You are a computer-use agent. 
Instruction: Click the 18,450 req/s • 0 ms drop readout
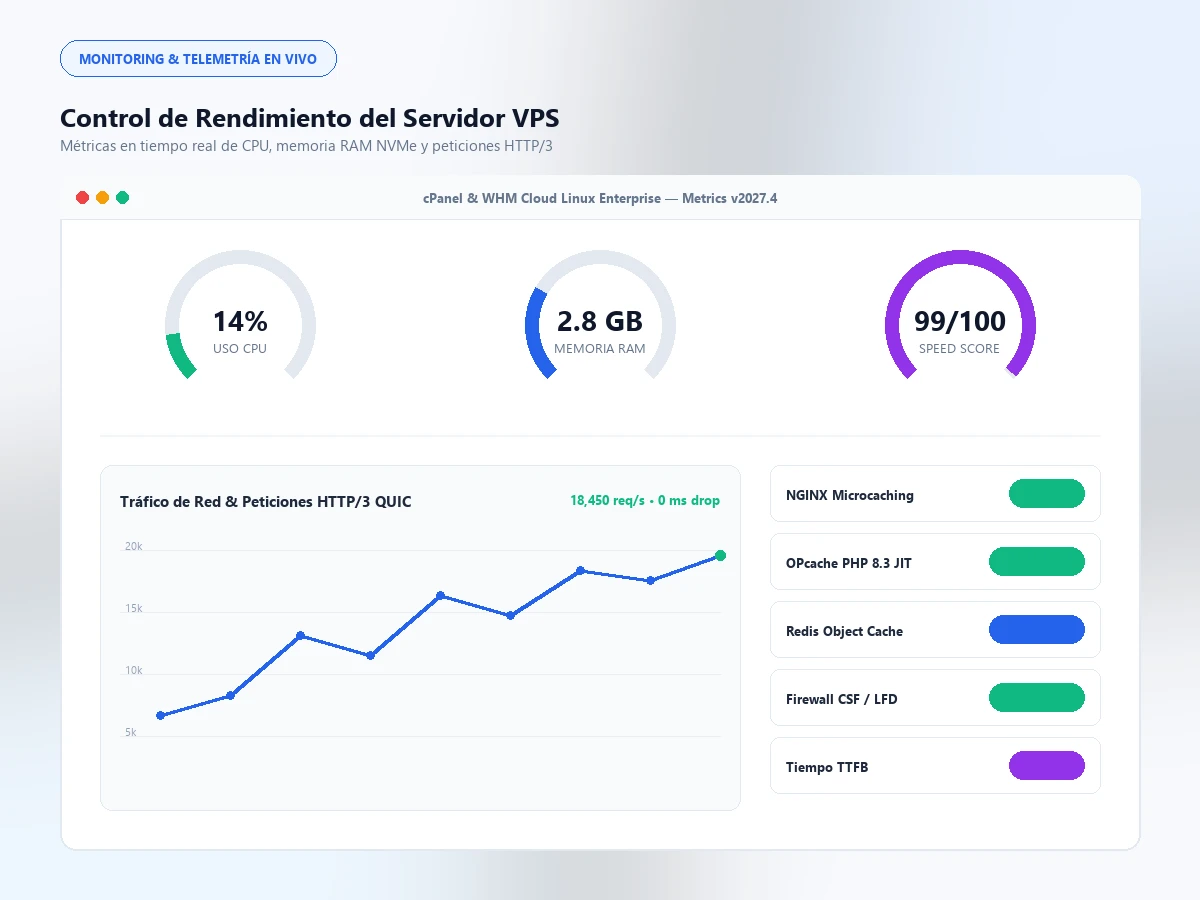coord(645,501)
